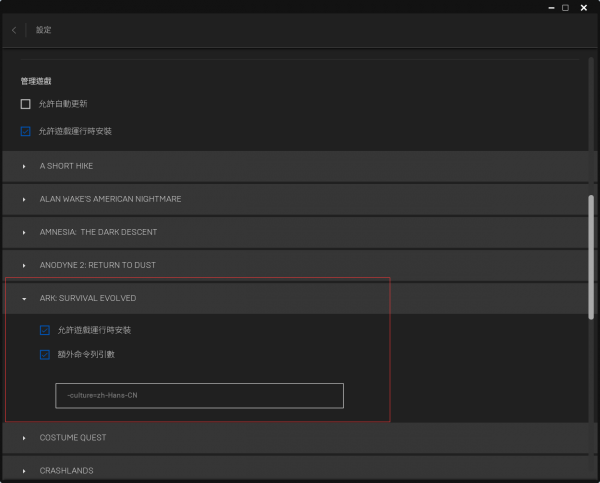Screen dimensions: 600x483
Task: Toggle ARK's 允許遊戲運行時安裝 checkbox
Action: (45, 330)
